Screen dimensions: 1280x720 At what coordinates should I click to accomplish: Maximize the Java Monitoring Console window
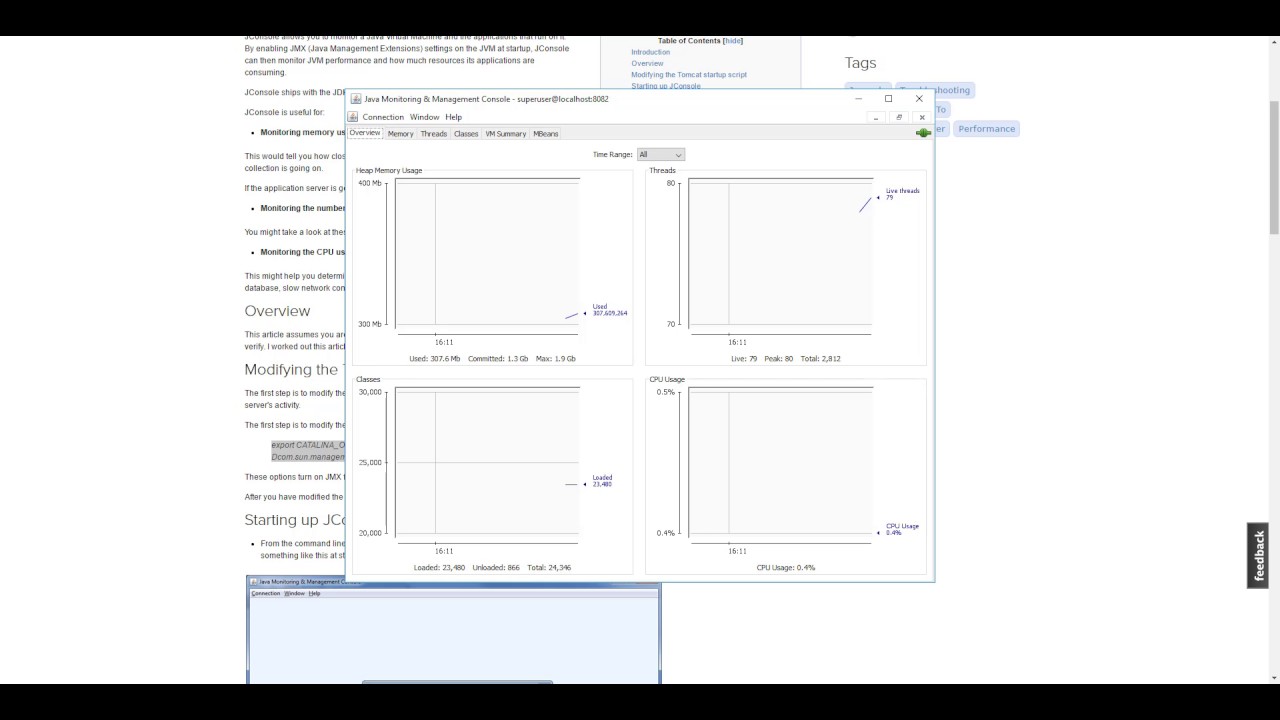tap(888, 99)
